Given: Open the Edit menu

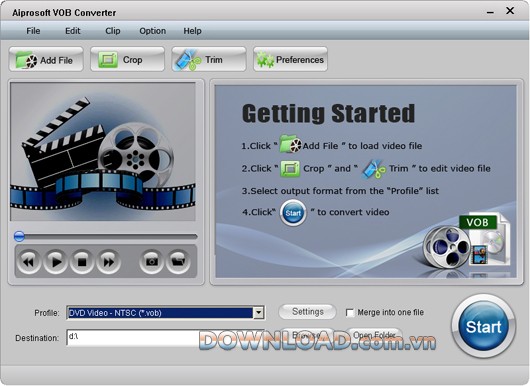Looking at the screenshot, I should click(x=73, y=31).
